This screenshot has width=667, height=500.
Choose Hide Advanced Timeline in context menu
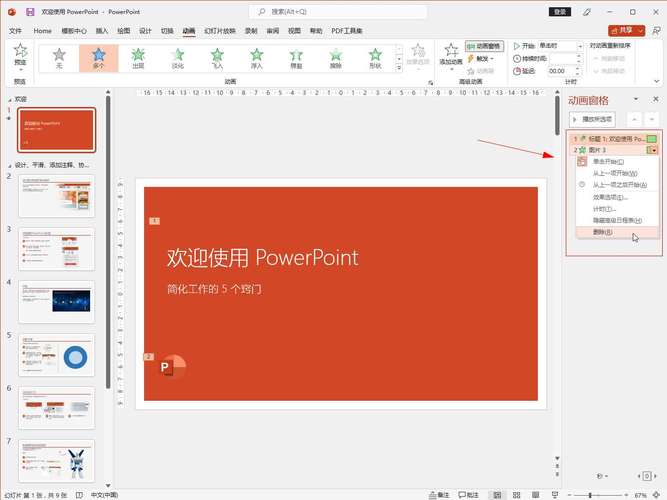(617, 220)
